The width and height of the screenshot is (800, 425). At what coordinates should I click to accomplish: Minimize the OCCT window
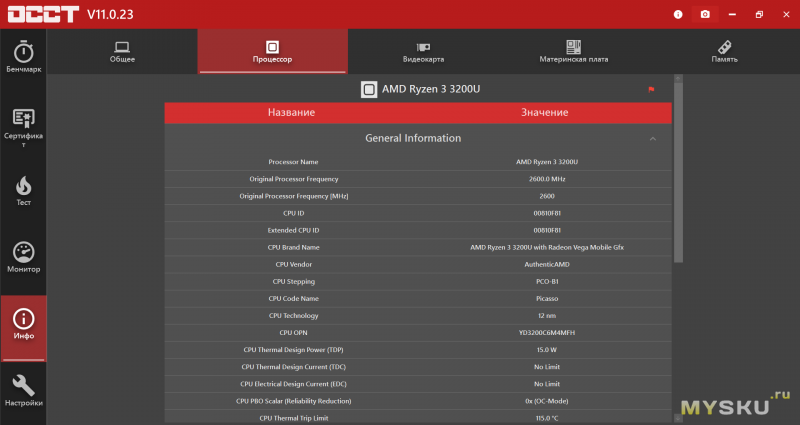(x=732, y=14)
